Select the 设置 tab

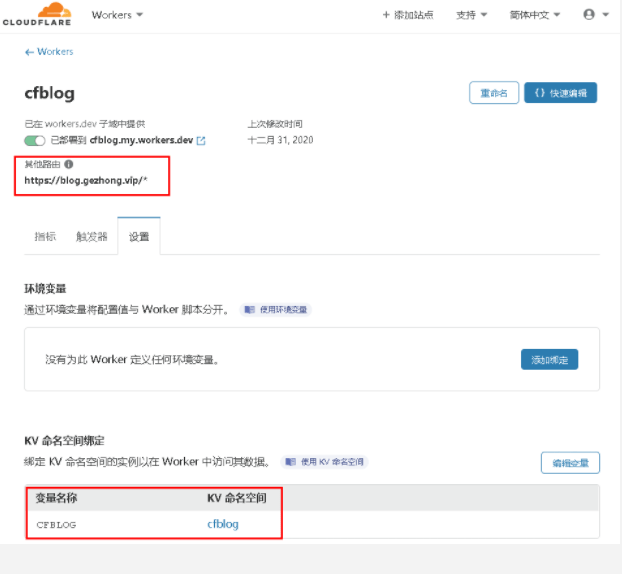coord(139,237)
